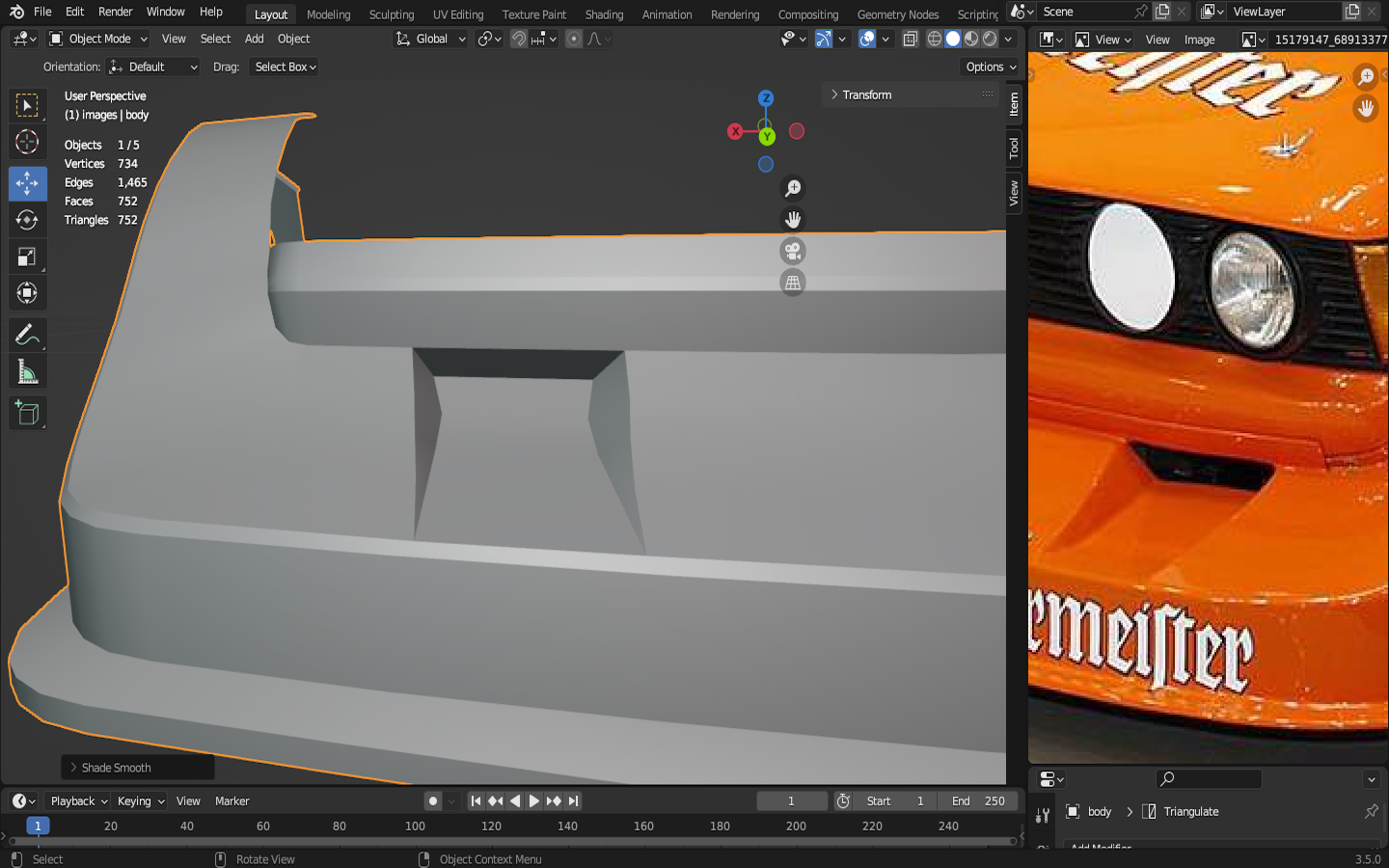Click the Blender logo menu
Viewport: 1389px width, 868px height.
(x=16, y=12)
